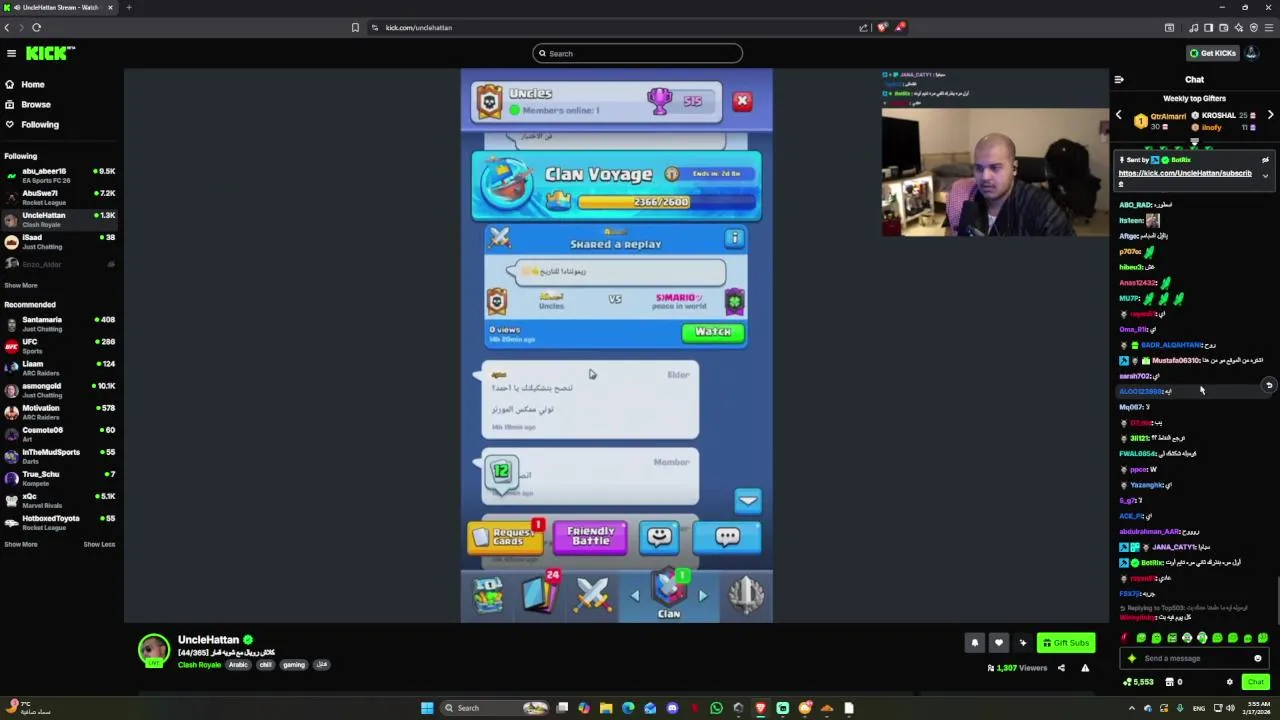Collapse the chat panel
The width and height of the screenshot is (1280, 720).
click(x=1119, y=79)
